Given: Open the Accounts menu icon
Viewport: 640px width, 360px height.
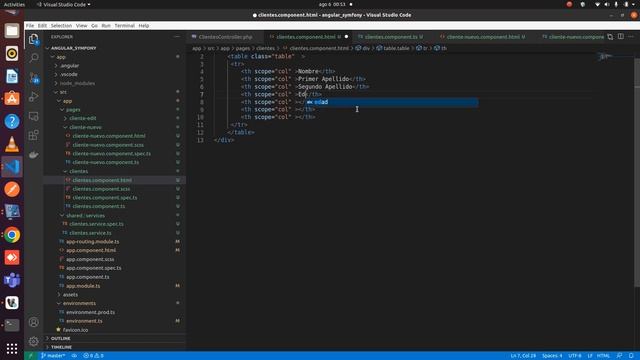Looking at the screenshot, I should click(x=33, y=322).
